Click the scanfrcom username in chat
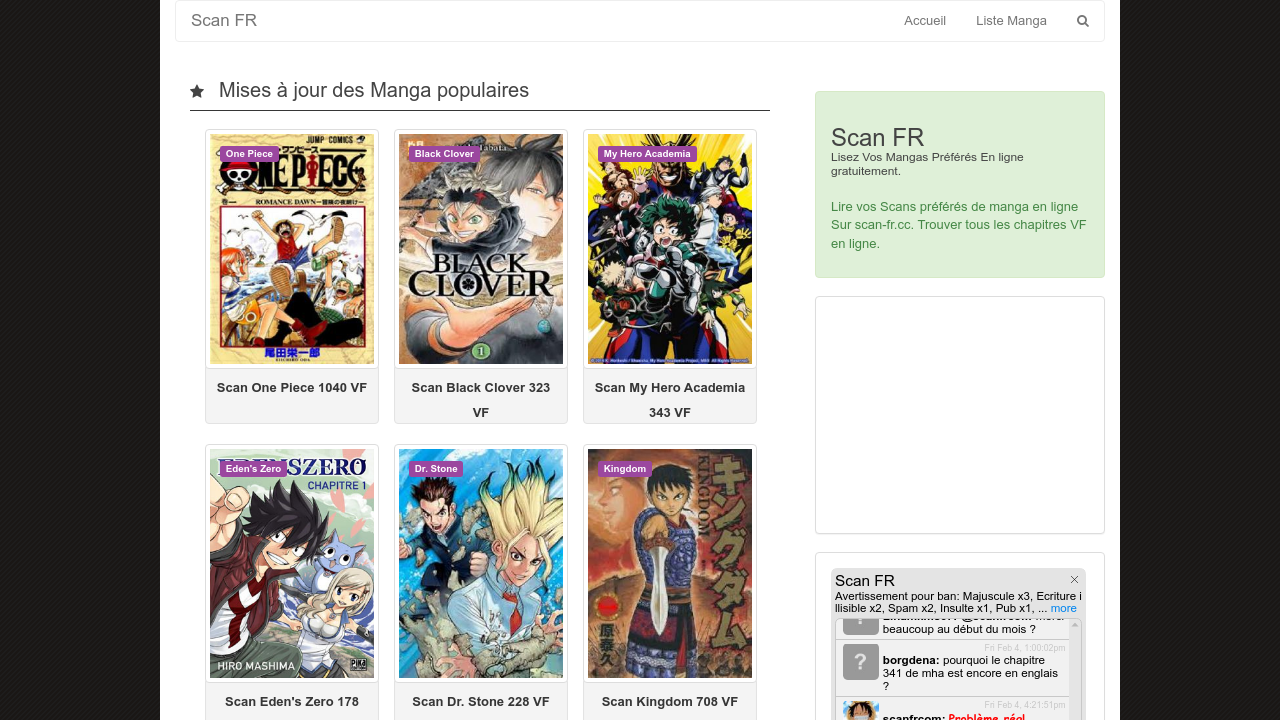Screen dimensions: 1280x720 pyautogui.click(x=914, y=717)
